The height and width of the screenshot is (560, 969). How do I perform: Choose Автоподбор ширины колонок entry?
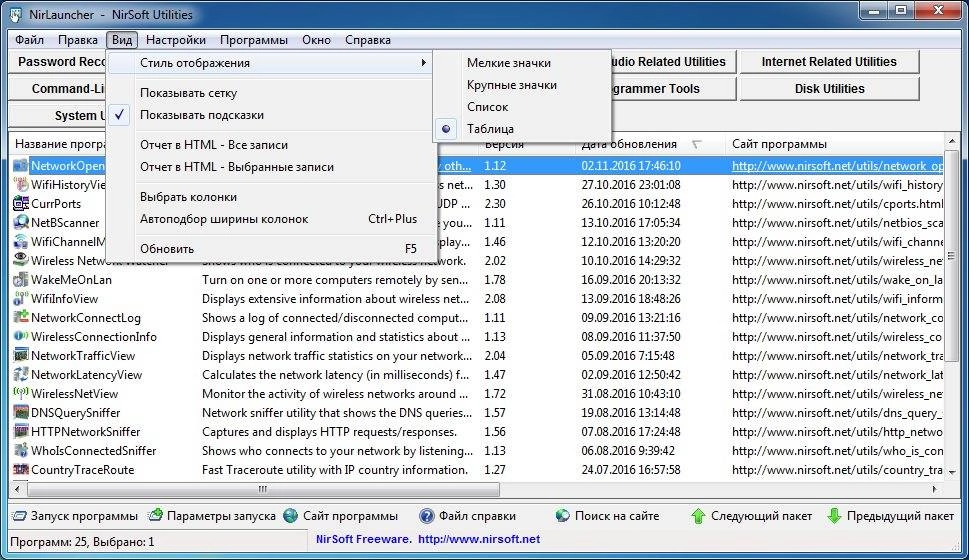[273, 219]
